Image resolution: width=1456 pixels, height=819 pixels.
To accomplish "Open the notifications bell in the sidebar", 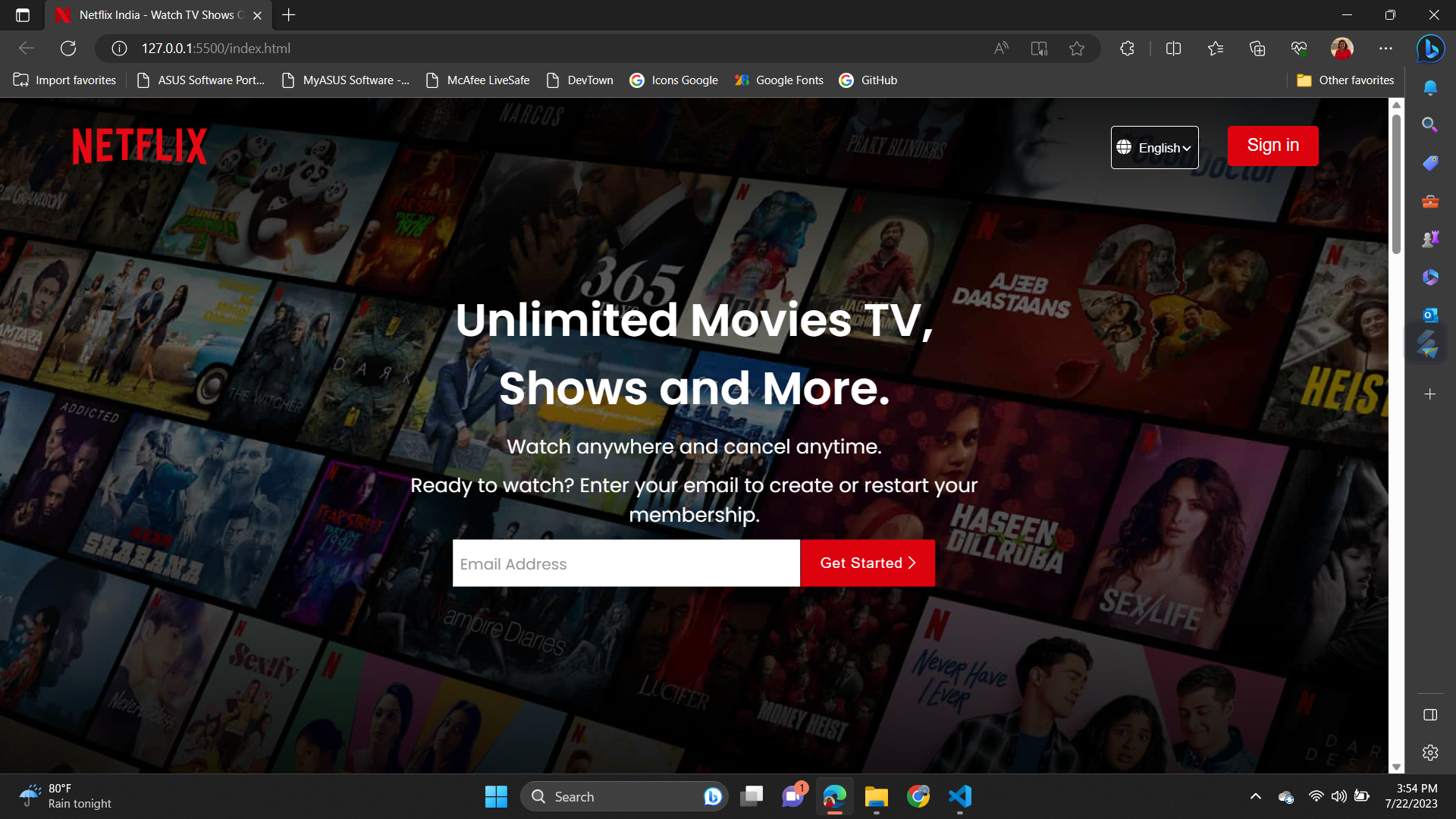I will point(1430,88).
